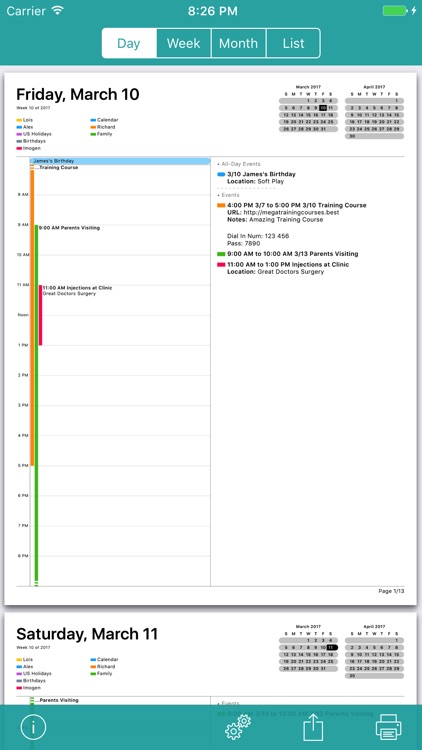The width and height of the screenshot is (422, 750).
Task: Tap the Alex calendar legend entry on March 10 page
Action: 25,127
